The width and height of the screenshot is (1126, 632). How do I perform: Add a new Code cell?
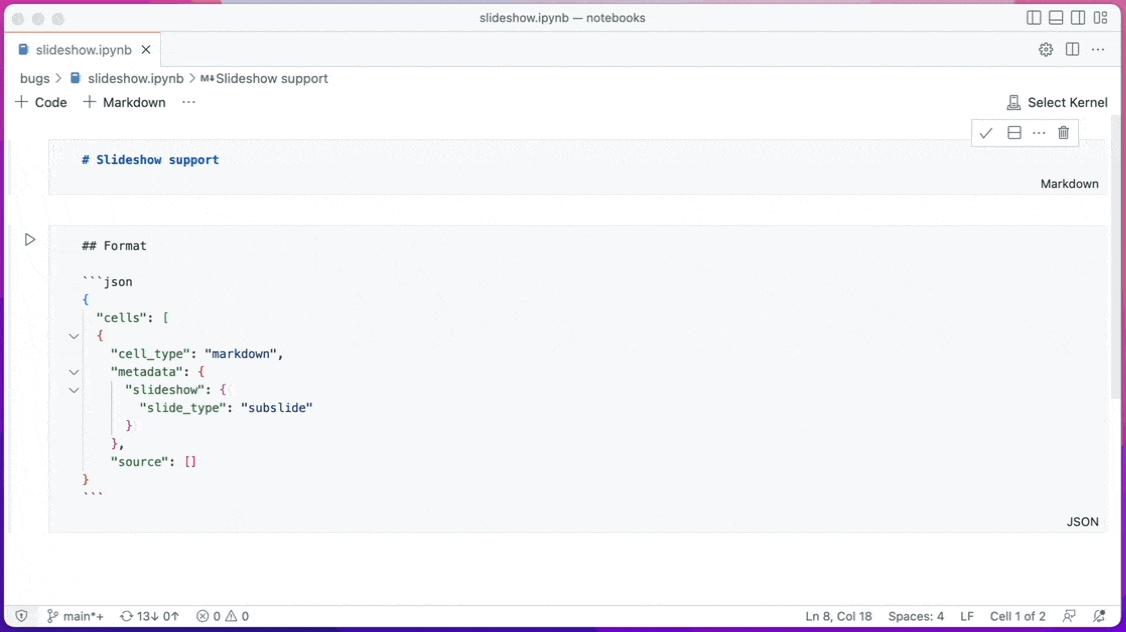(x=41, y=102)
